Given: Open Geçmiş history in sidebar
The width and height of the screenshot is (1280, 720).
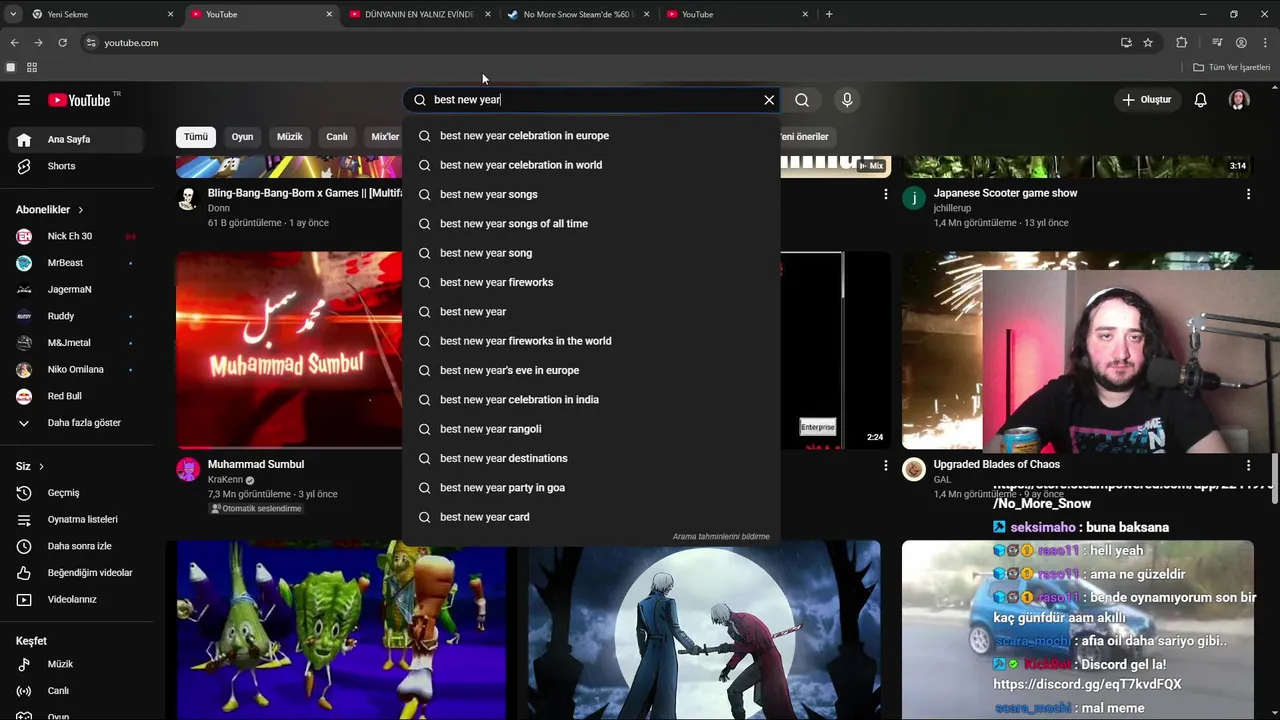Looking at the screenshot, I should click(x=78, y=493).
